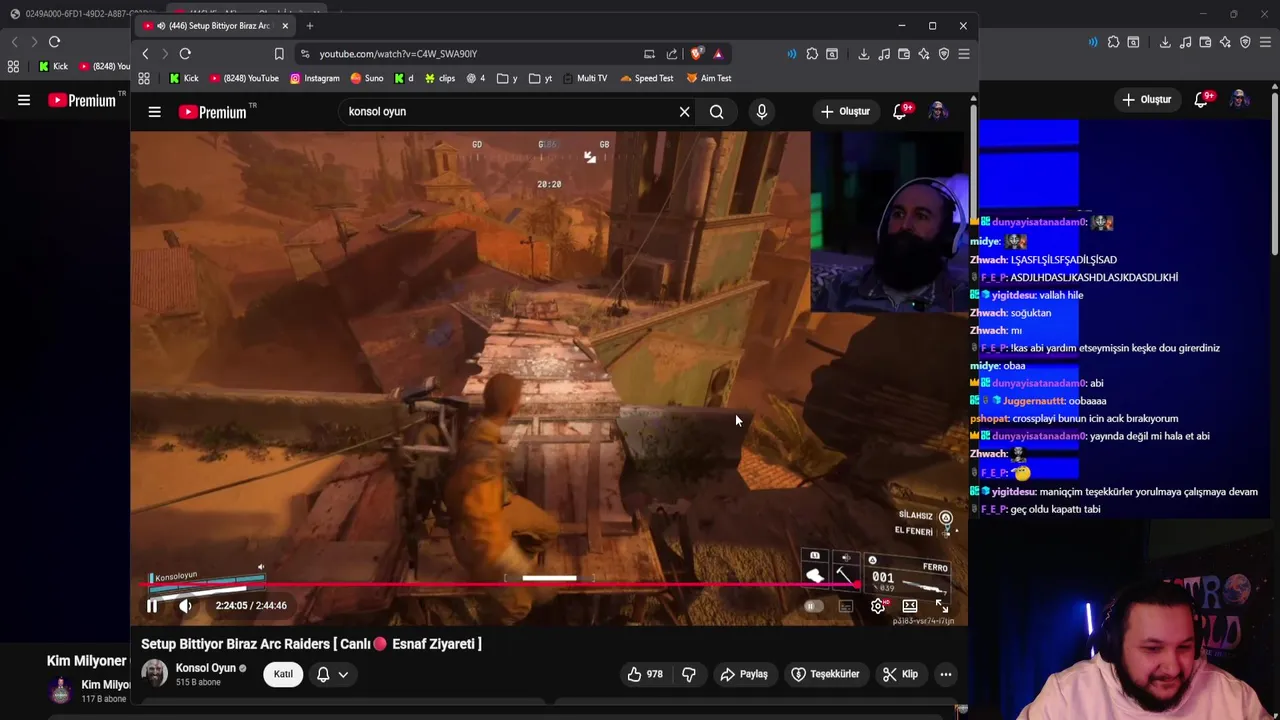This screenshot has height=720, width=1280.
Task: Open hamburger menu in background YouTube window
Action: tap(24, 100)
